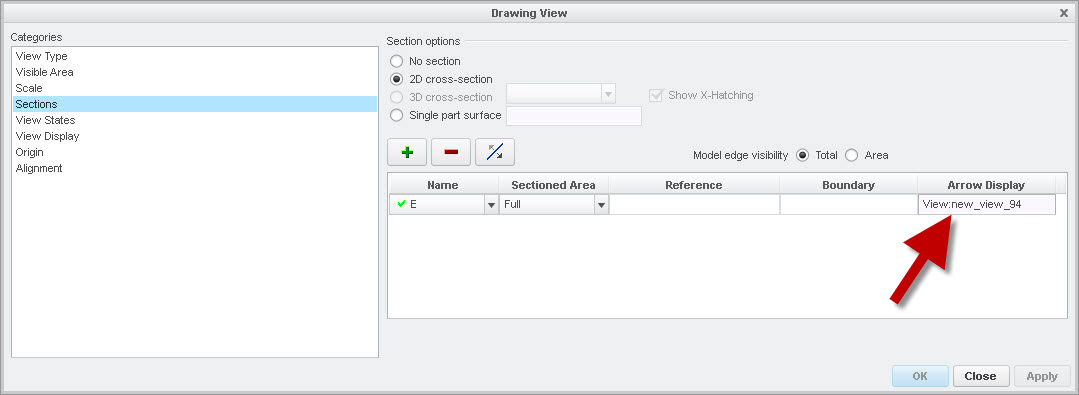Remove the section with the red minus button
The height and width of the screenshot is (395, 1079).
click(451, 152)
